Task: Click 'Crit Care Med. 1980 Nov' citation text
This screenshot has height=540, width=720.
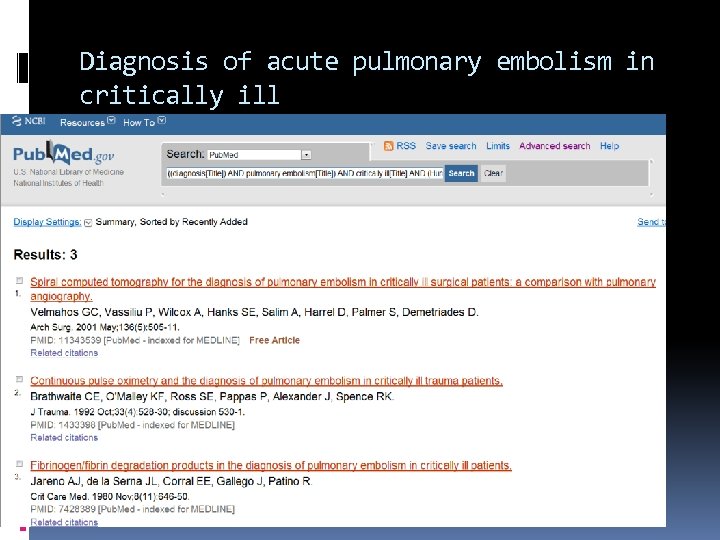Action: pyautogui.click(x=110, y=496)
